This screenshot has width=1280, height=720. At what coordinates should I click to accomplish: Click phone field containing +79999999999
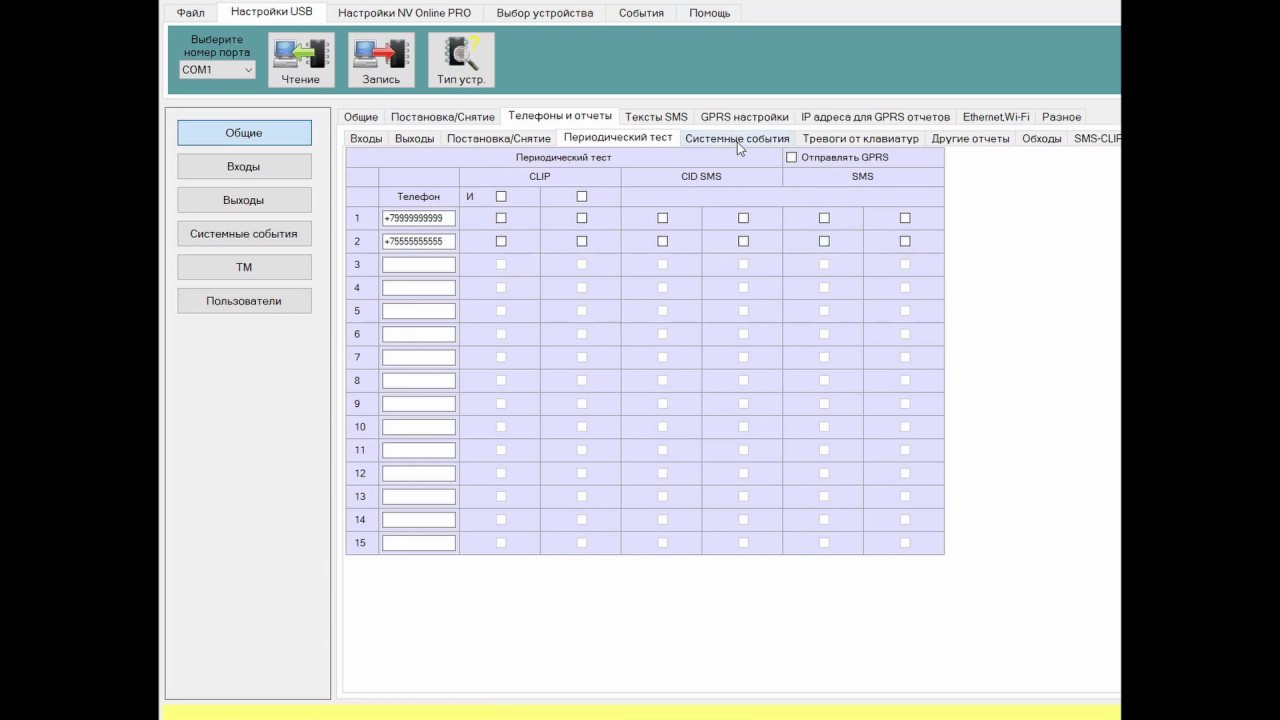(x=419, y=218)
